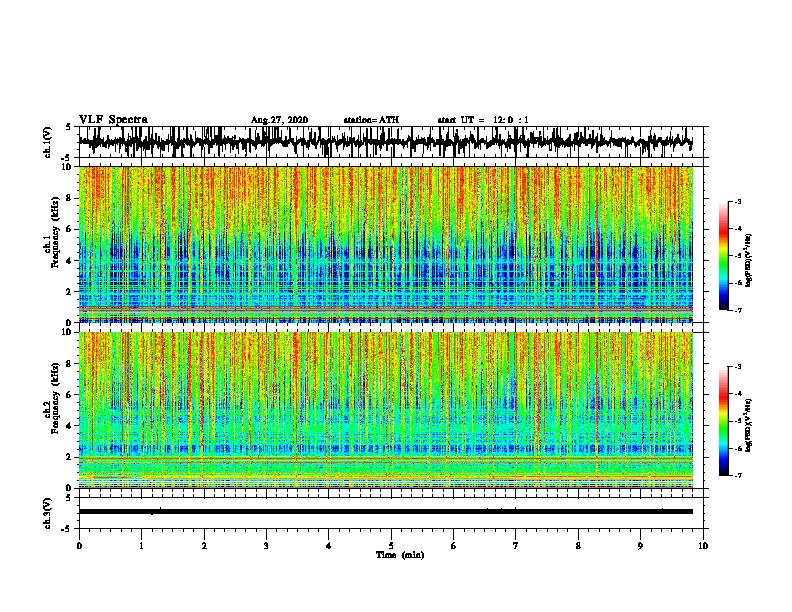Click the time axis tick label 7
This screenshot has width=792, height=612.
tap(516, 546)
